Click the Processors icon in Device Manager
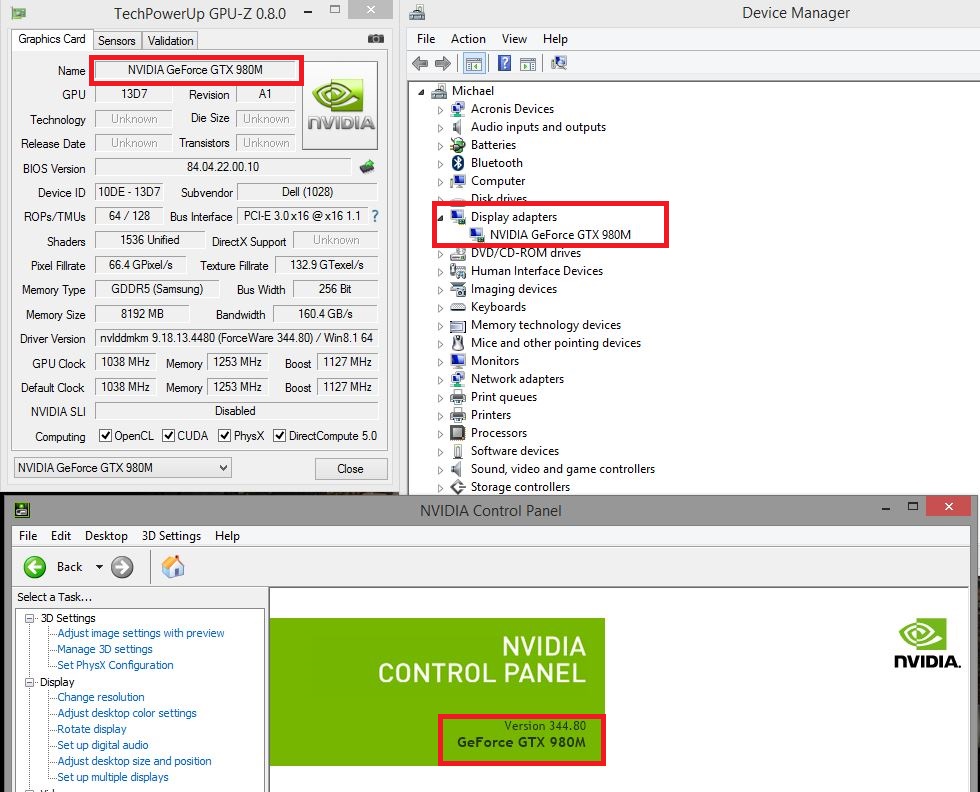Viewport: 980px width, 792px height. coord(458,433)
